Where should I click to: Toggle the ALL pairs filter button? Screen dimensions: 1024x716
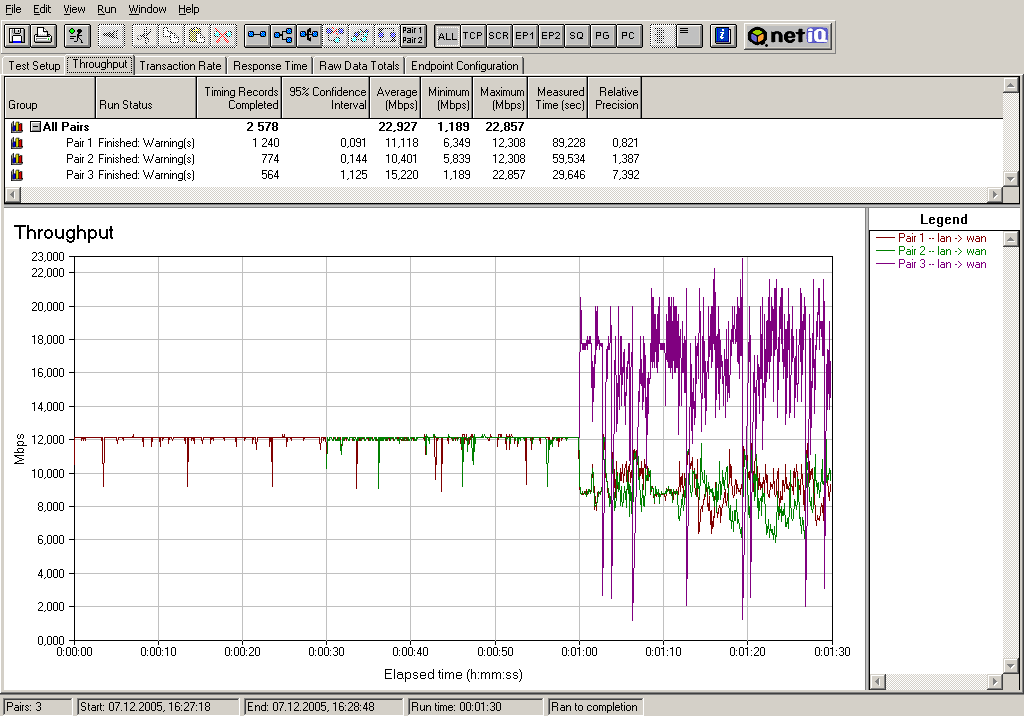(447, 36)
